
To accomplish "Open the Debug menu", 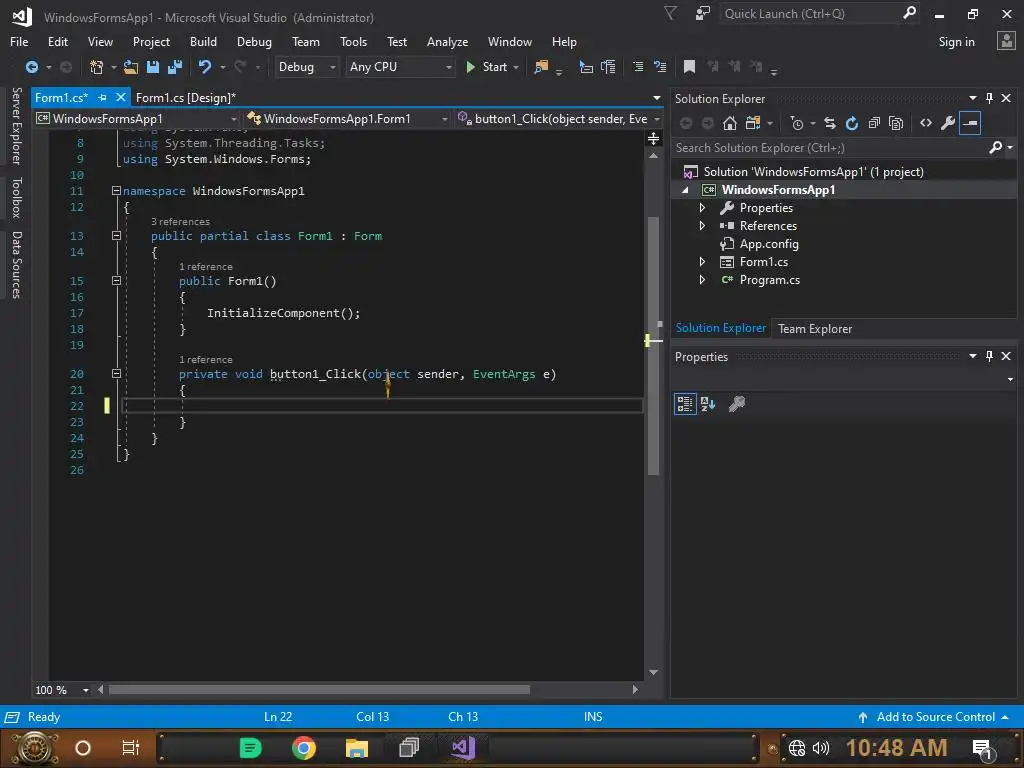I will pyautogui.click(x=254, y=42).
